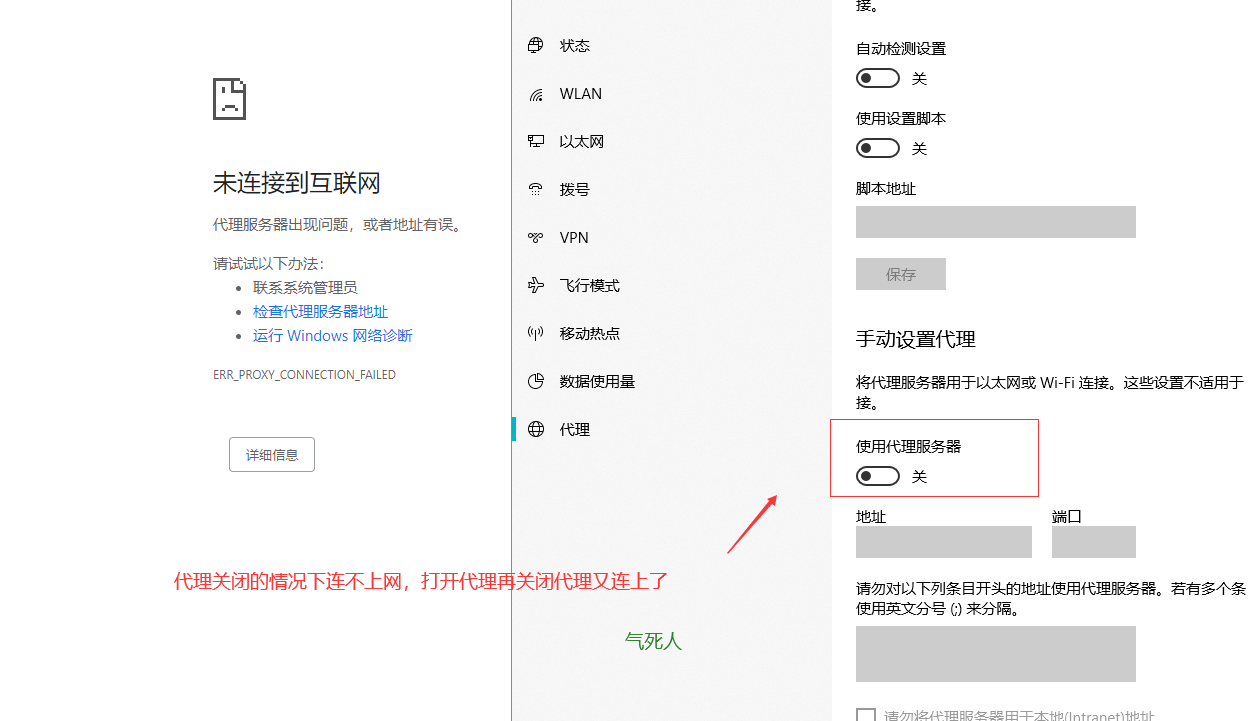1248x721 pixels.
Task: Click the 以太网 Ethernet monitor icon
Action: (536, 142)
